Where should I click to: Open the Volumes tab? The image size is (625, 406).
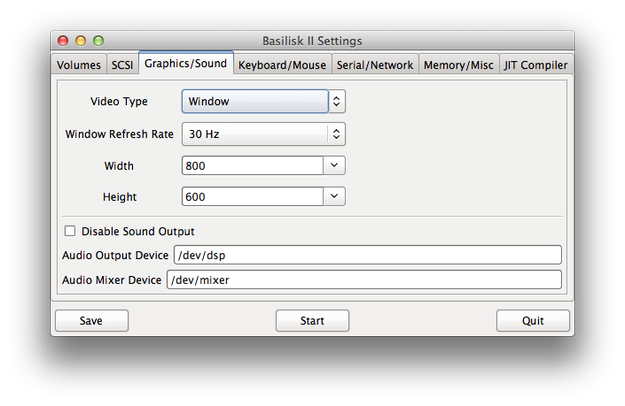tap(79, 65)
